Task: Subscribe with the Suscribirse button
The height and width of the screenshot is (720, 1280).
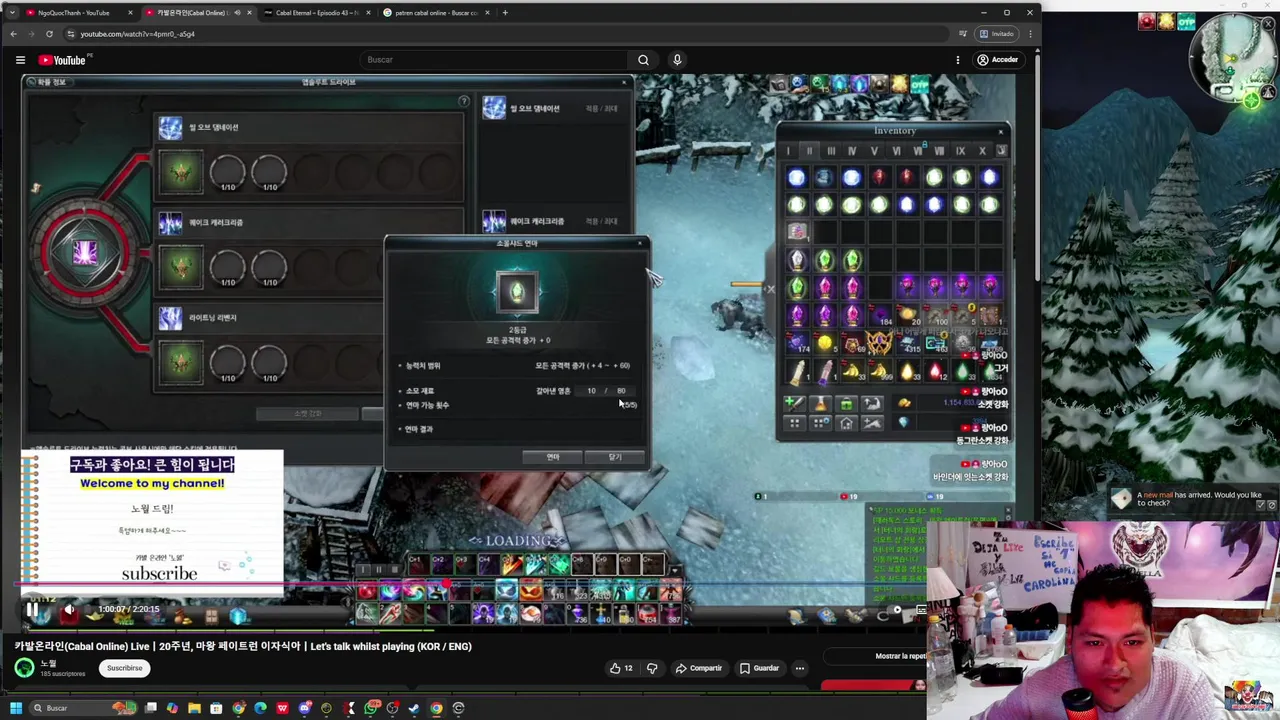Action: (x=125, y=668)
